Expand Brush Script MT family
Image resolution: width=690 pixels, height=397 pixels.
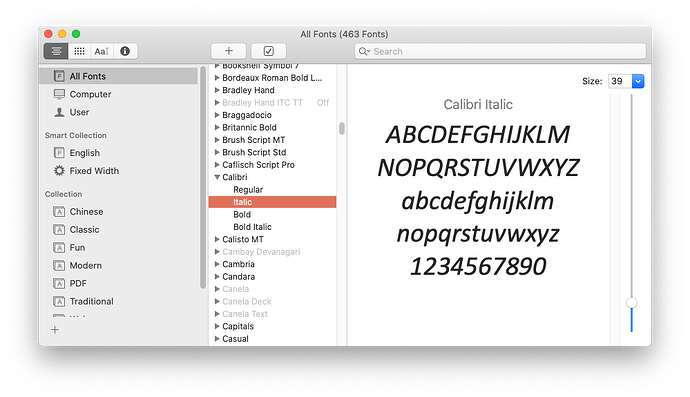[x=217, y=140]
